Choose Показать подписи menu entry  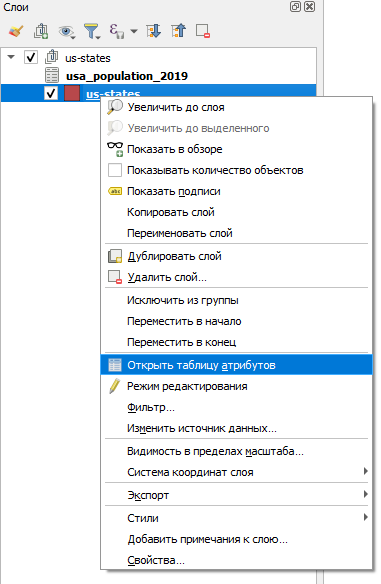pyautogui.click(x=236, y=191)
